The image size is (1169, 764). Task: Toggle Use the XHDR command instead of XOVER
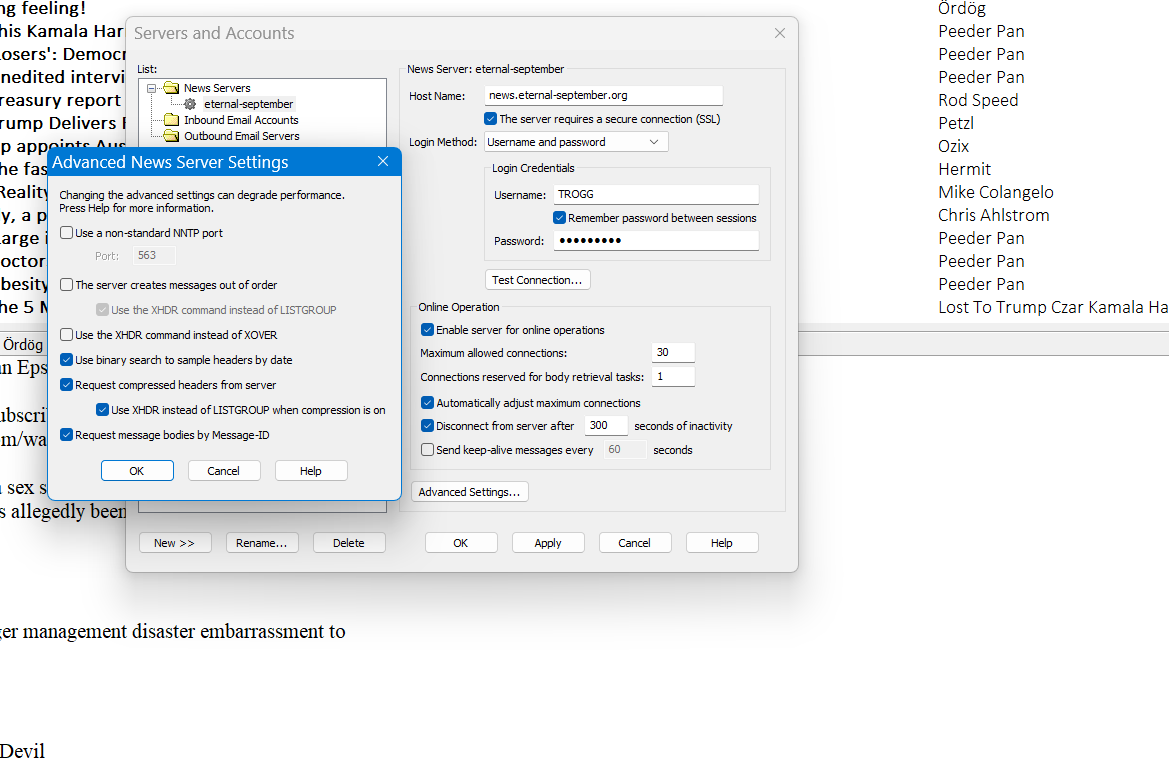[x=66, y=335]
